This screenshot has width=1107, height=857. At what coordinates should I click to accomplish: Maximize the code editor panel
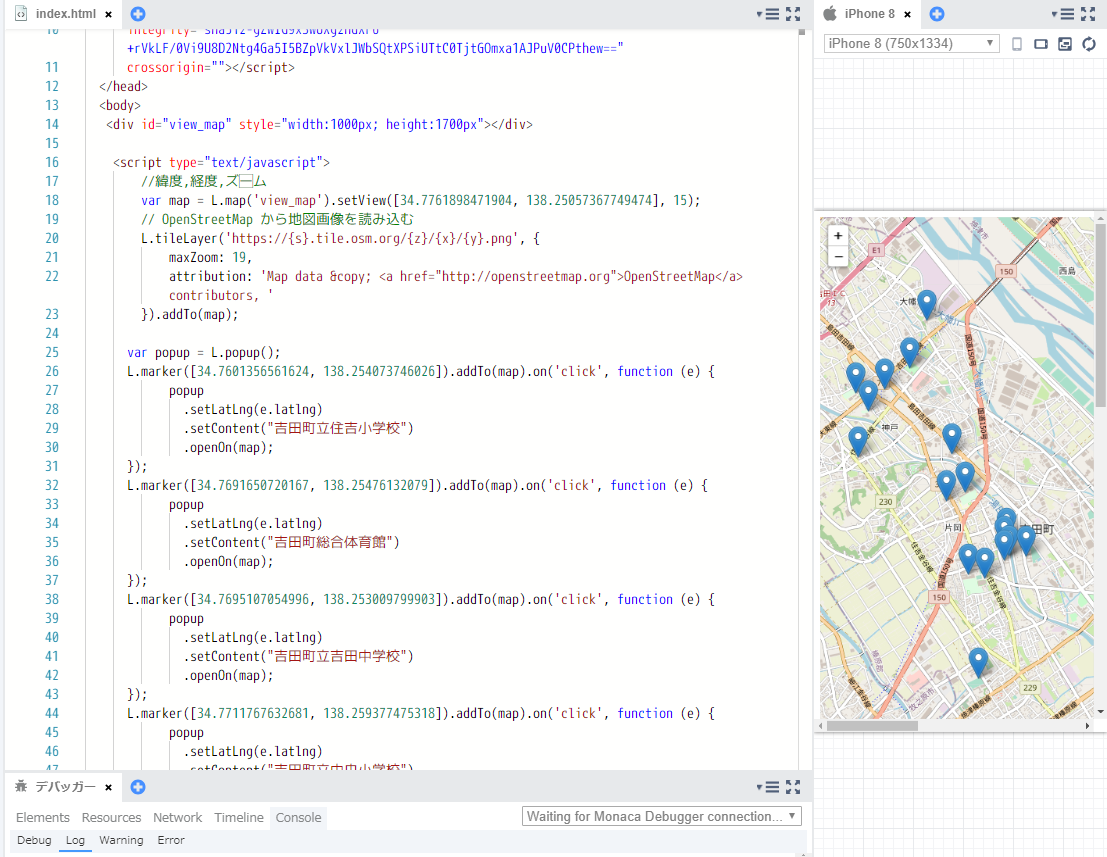[x=794, y=14]
